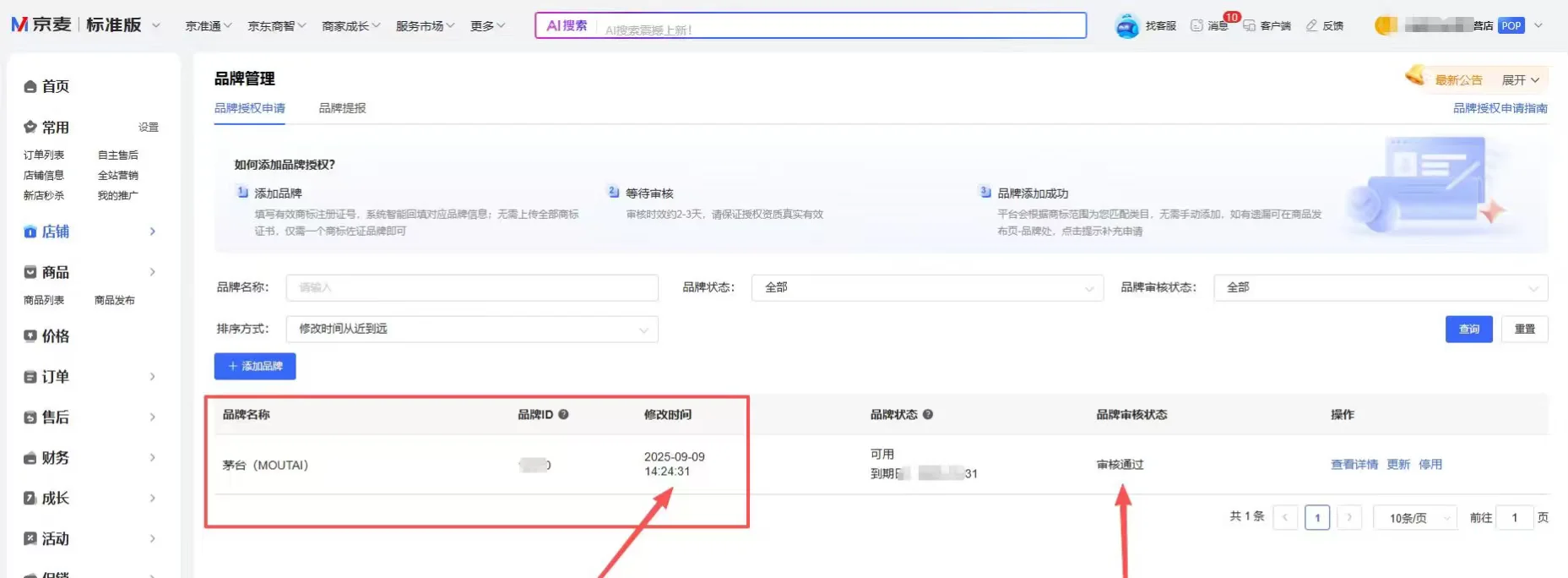Click the 茅台 (MOUTAI) brand name cell
Screen dimensions: 1568x578
pyautogui.click(x=265, y=466)
